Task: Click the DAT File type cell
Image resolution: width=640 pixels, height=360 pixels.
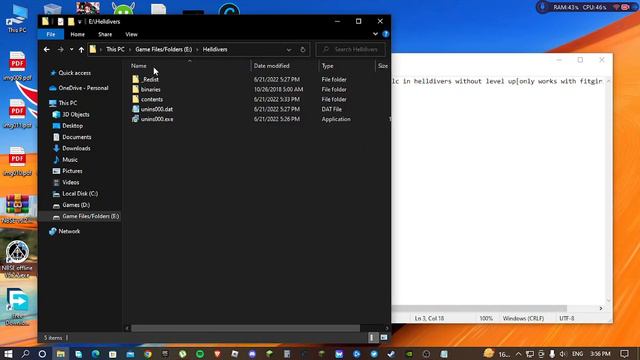Action: pyautogui.click(x=331, y=109)
